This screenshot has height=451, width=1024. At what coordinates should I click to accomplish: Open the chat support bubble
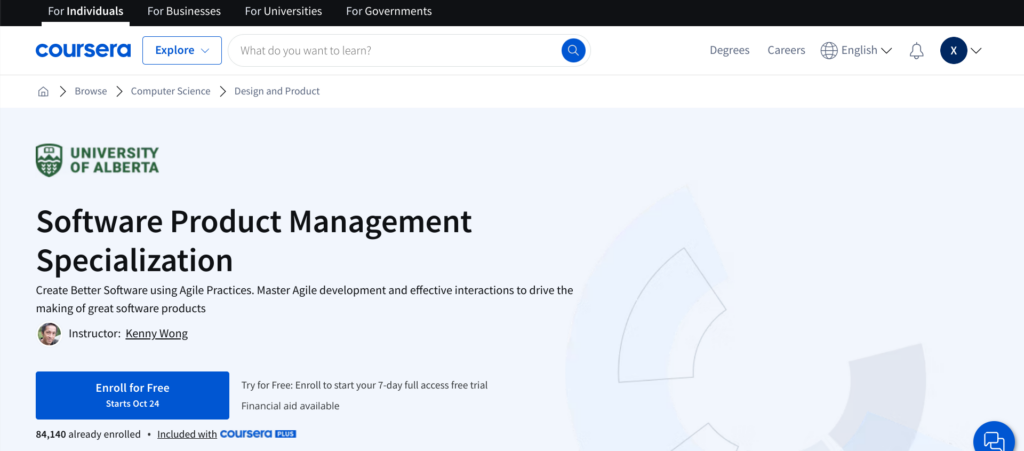(993, 439)
